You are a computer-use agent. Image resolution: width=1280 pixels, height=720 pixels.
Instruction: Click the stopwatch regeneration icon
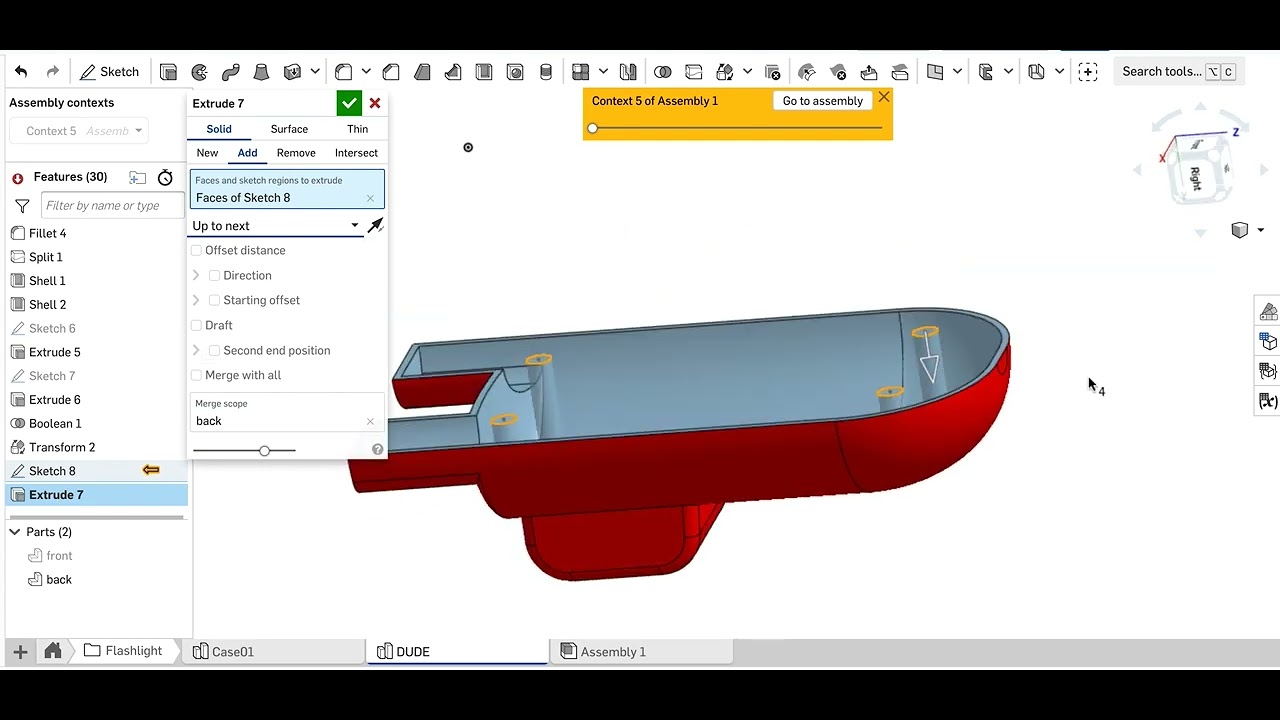point(166,177)
